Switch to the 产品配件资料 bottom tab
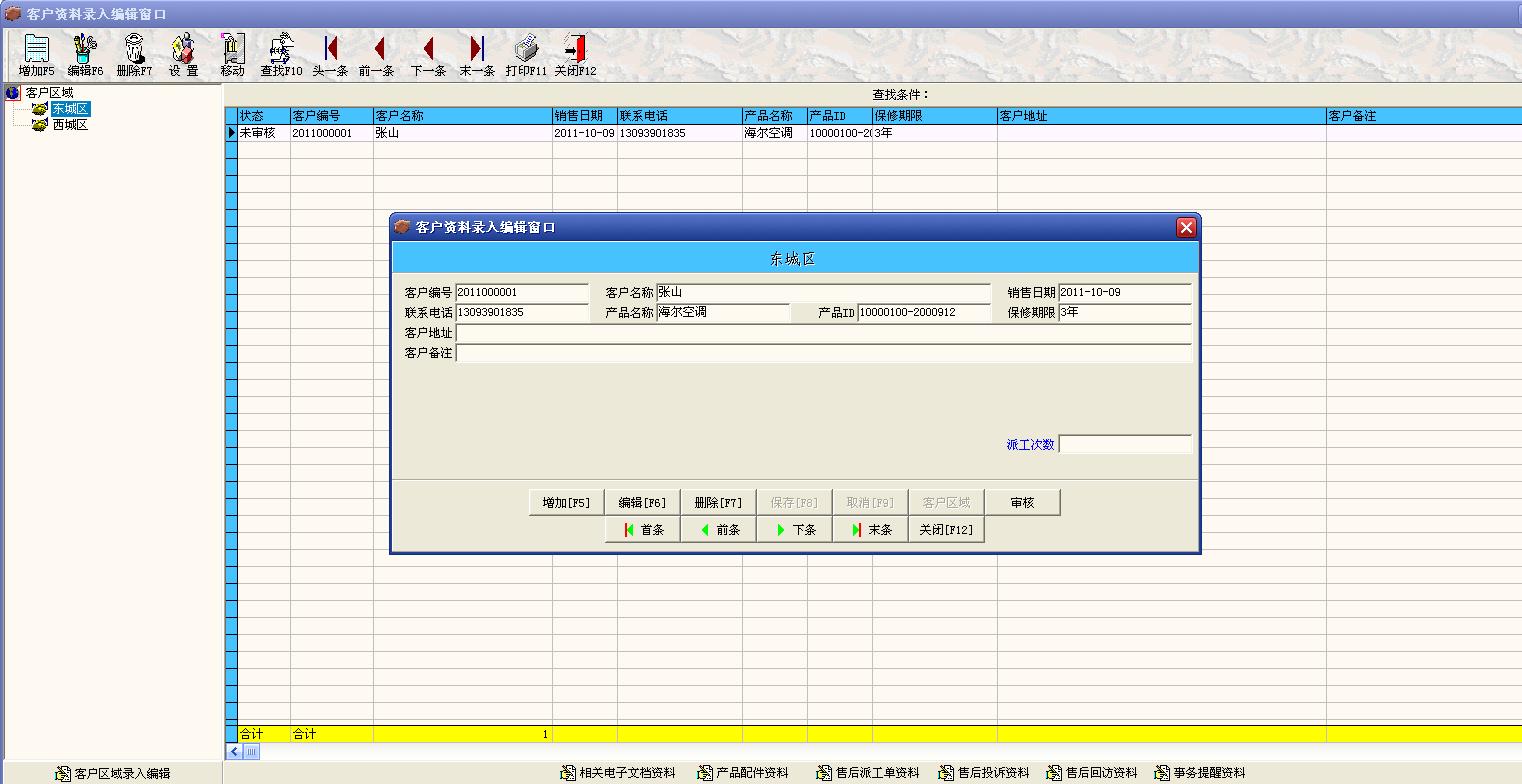This screenshot has height=784, width=1522. click(743, 773)
